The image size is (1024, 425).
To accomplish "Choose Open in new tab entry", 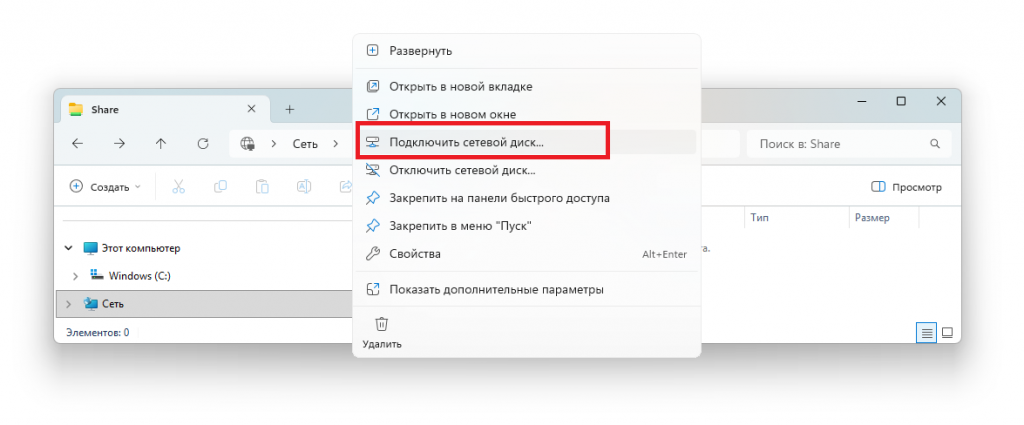I will 526,86.
